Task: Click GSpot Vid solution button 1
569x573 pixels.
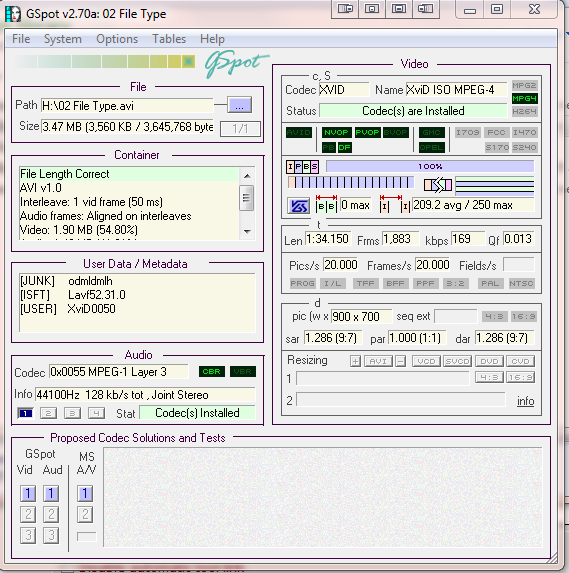Action: click(x=28, y=494)
